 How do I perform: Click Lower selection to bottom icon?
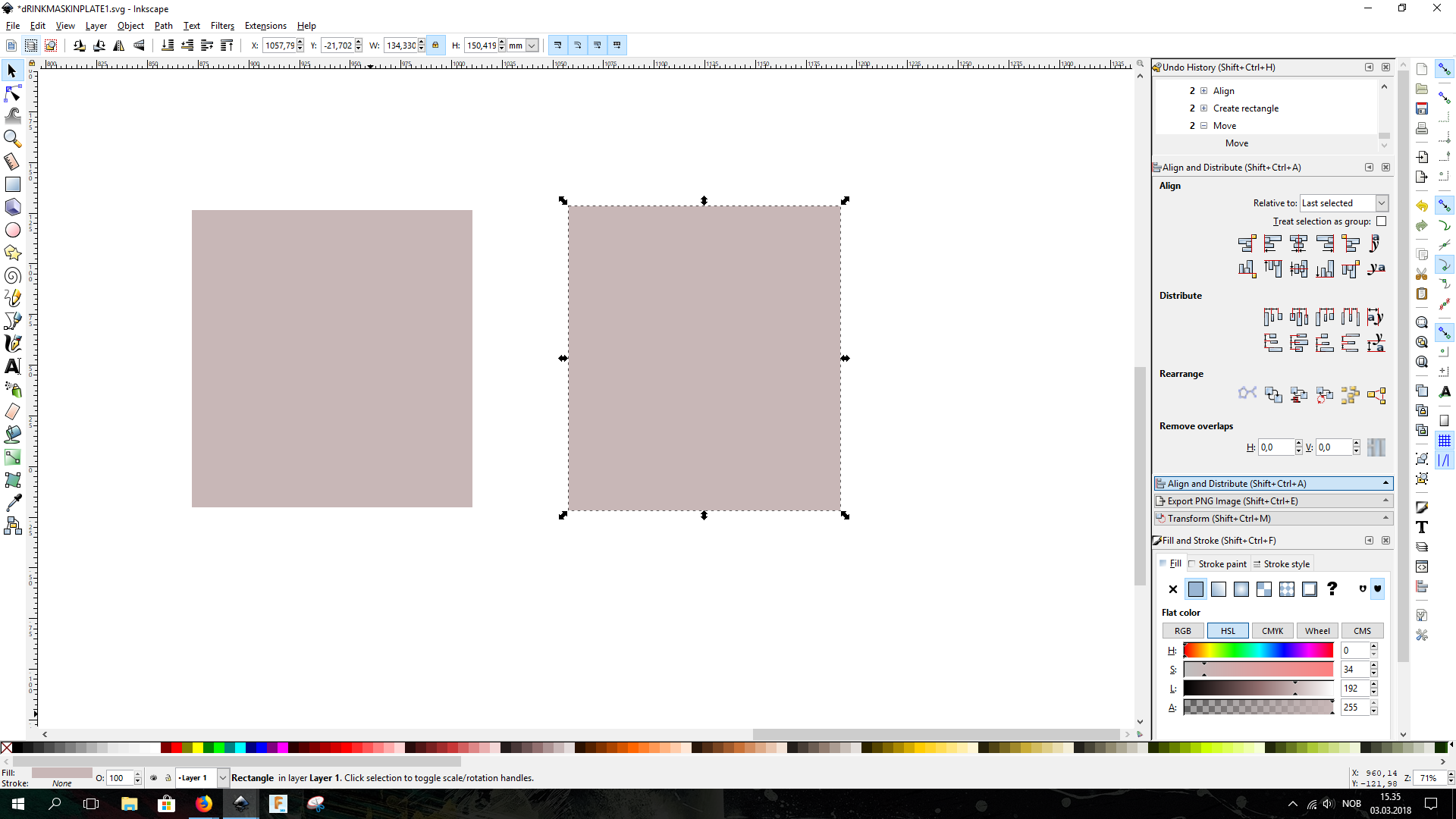coord(168,45)
